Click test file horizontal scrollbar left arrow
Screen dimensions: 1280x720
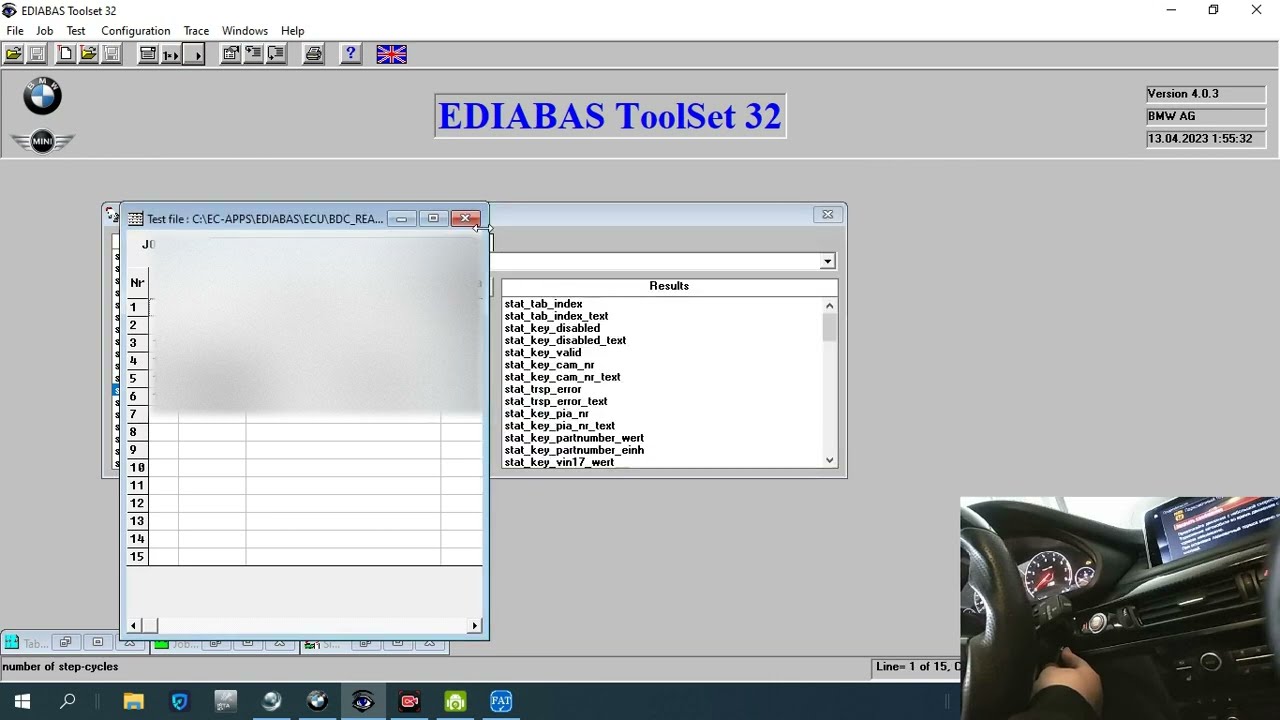[x=134, y=626]
